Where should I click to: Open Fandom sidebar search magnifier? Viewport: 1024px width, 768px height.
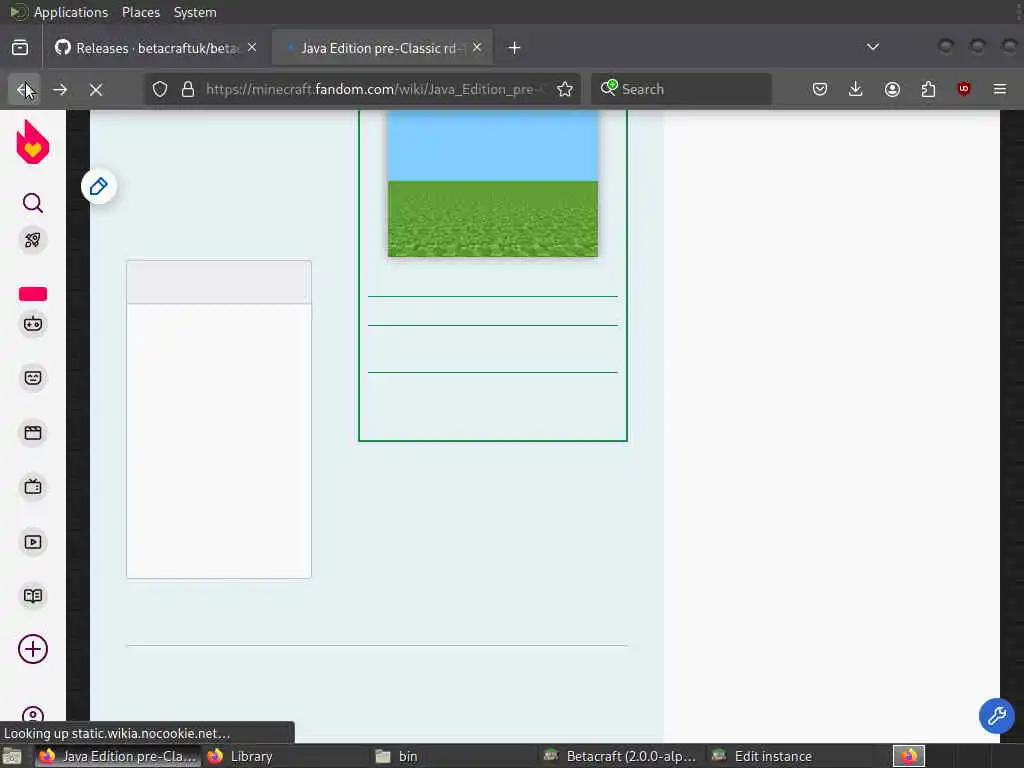pos(33,203)
